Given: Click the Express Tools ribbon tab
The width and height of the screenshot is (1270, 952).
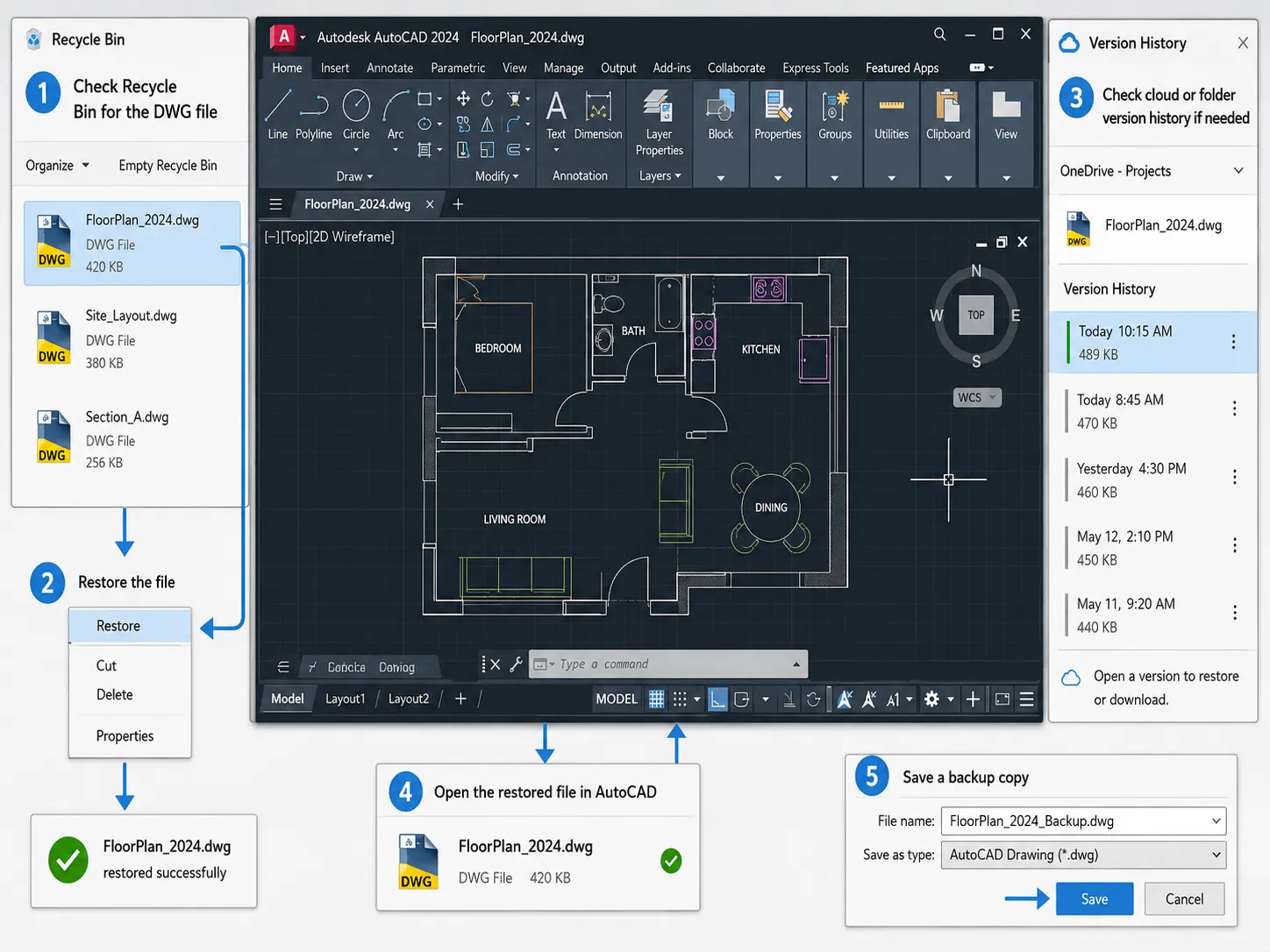Looking at the screenshot, I should coord(816,67).
